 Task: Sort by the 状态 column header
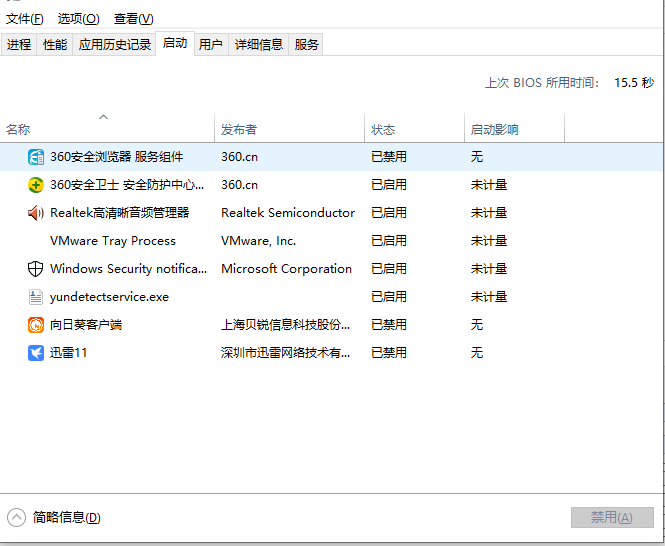coord(414,129)
